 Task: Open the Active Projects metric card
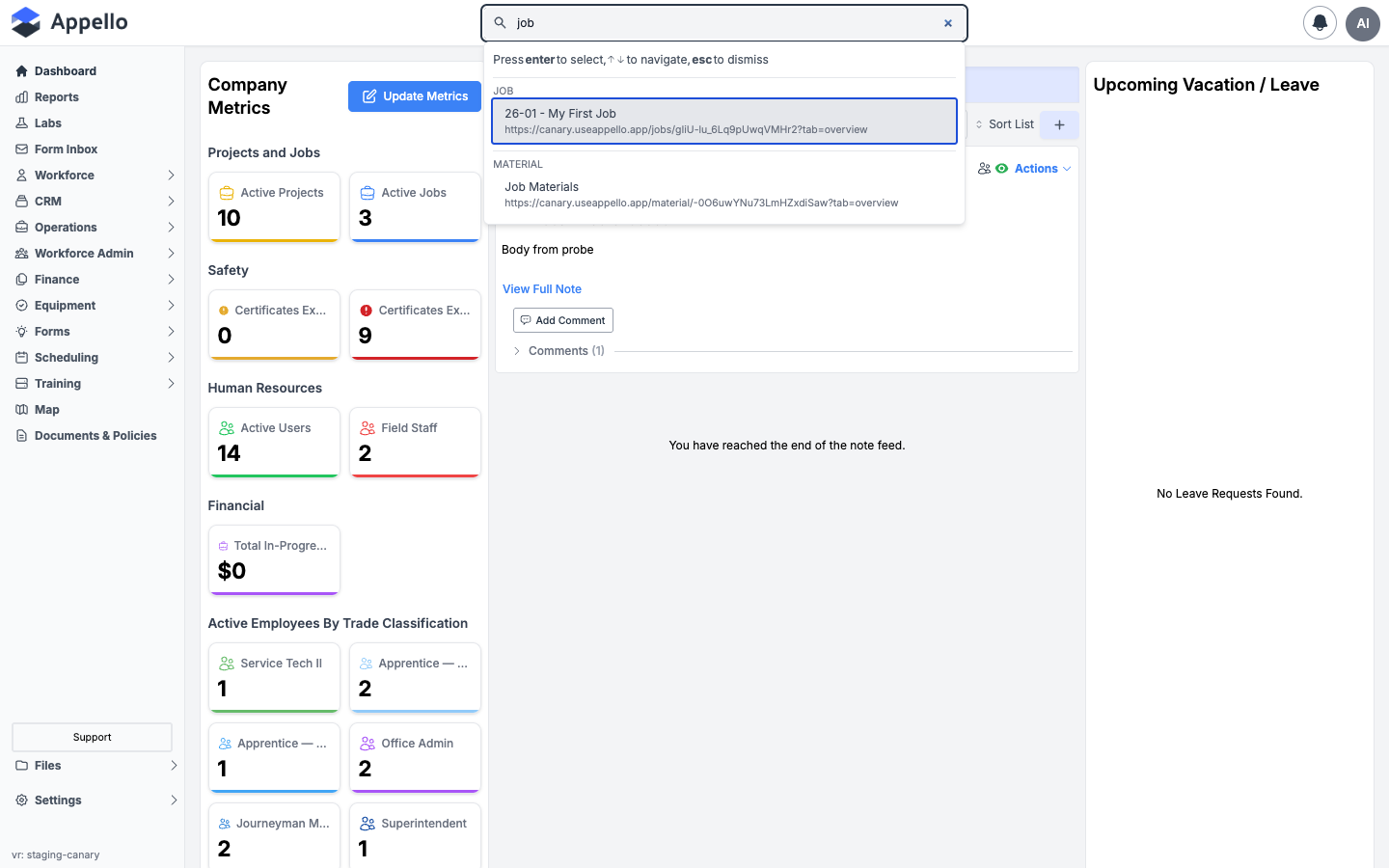tap(275, 207)
